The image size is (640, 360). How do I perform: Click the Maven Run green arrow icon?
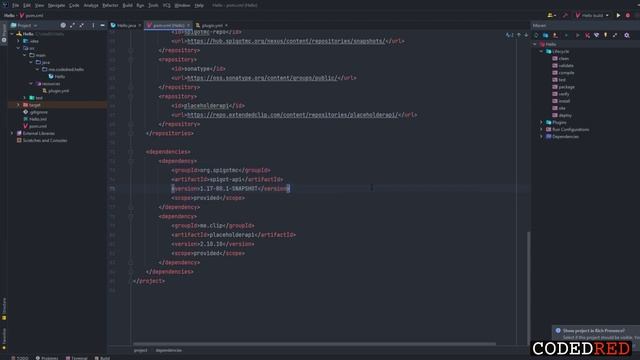click(577, 36)
